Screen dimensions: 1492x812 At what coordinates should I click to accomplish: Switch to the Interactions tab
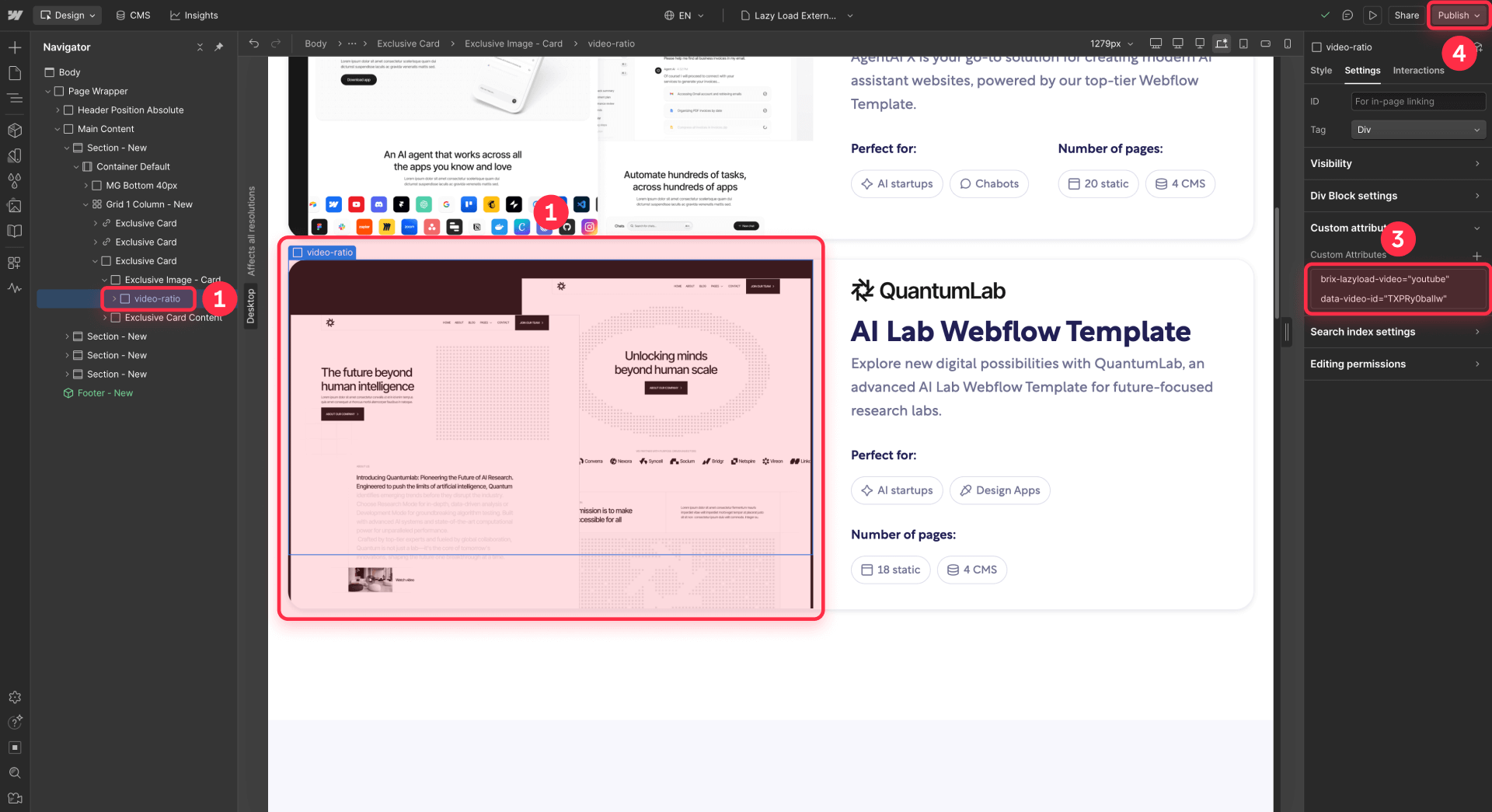pos(1418,70)
